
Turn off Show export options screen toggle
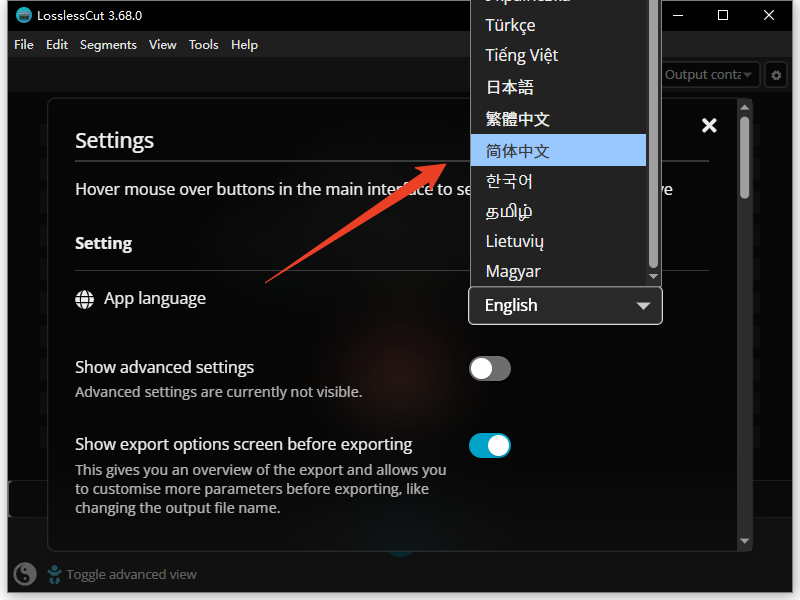(490, 445)
